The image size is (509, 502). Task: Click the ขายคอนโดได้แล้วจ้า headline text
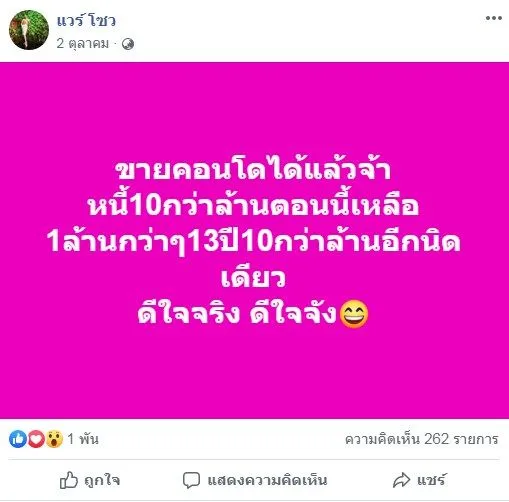[253, 170]
